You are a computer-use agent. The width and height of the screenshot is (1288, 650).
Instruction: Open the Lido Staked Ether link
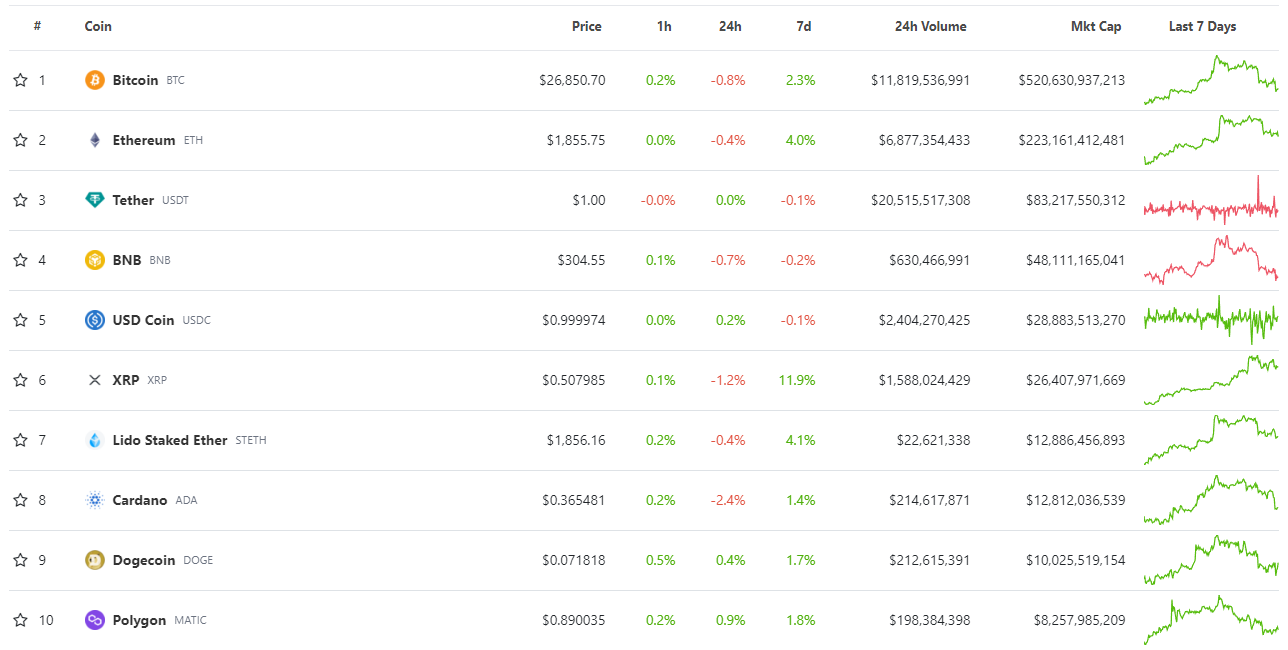click(170, 440)
